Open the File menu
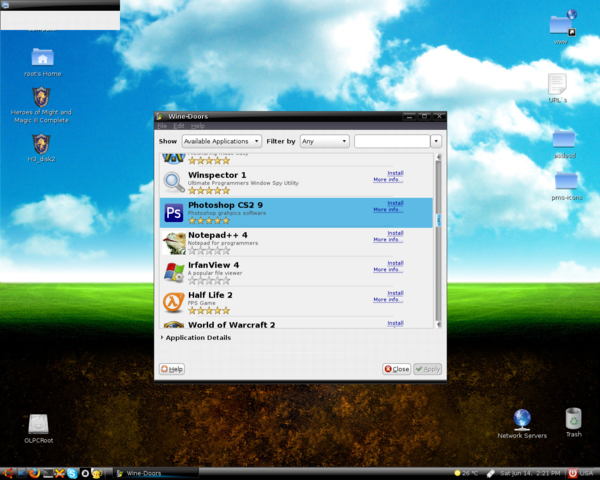 click(x=162, y=126)
